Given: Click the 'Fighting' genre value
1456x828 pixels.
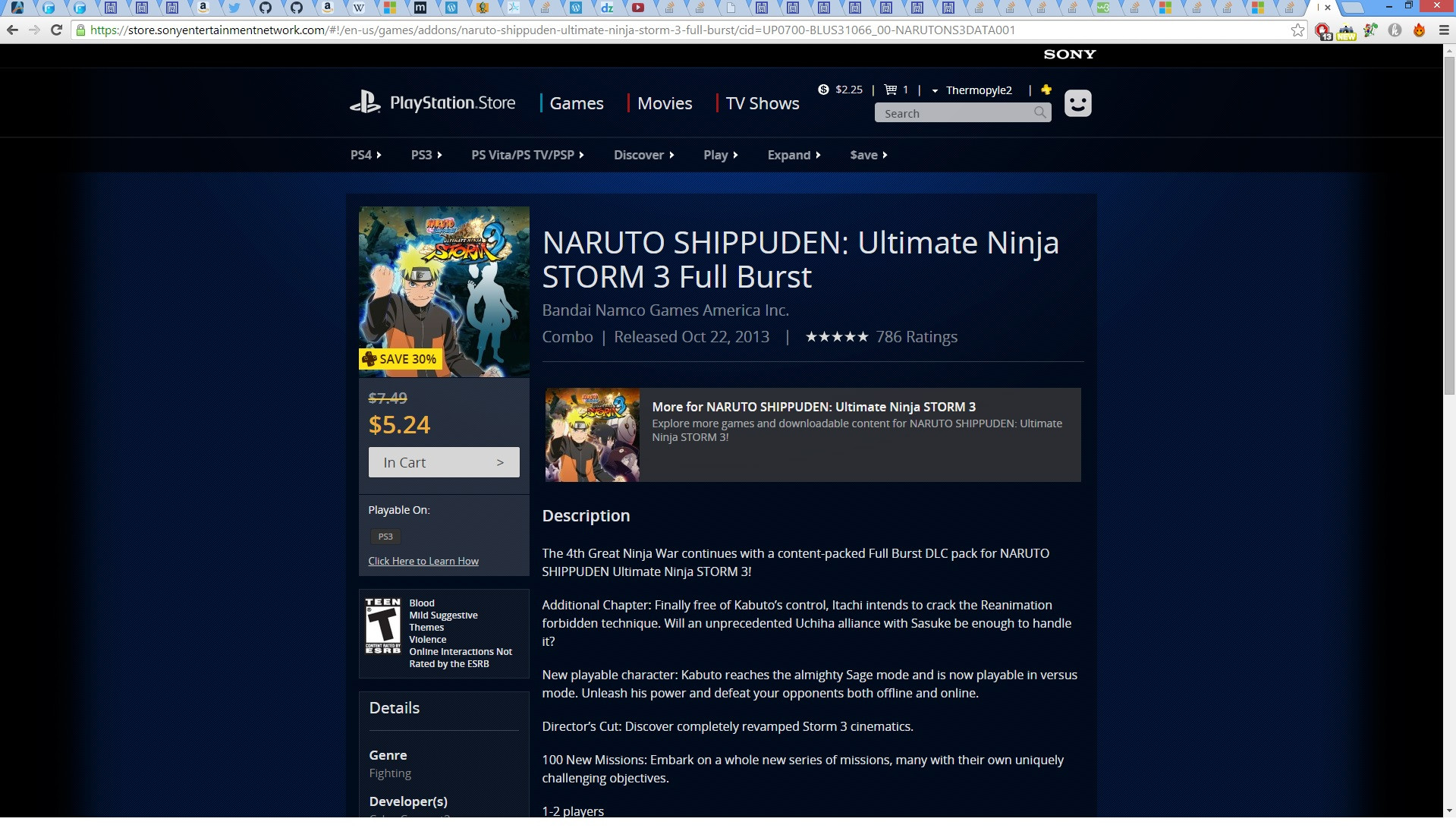Looking at the screenshot, I should click(x=390, y=773).
